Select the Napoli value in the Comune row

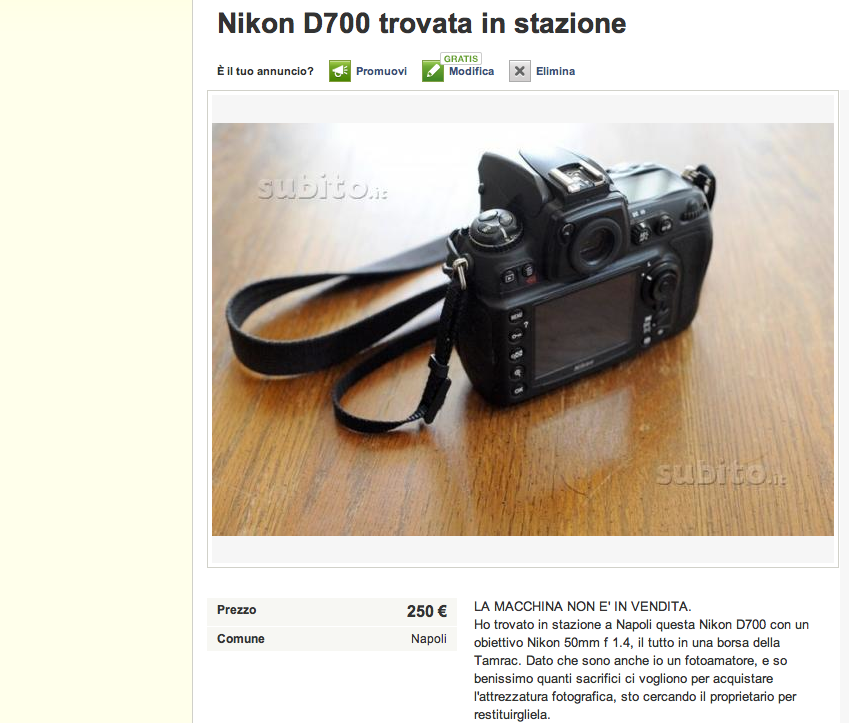(x=429, y=639)
